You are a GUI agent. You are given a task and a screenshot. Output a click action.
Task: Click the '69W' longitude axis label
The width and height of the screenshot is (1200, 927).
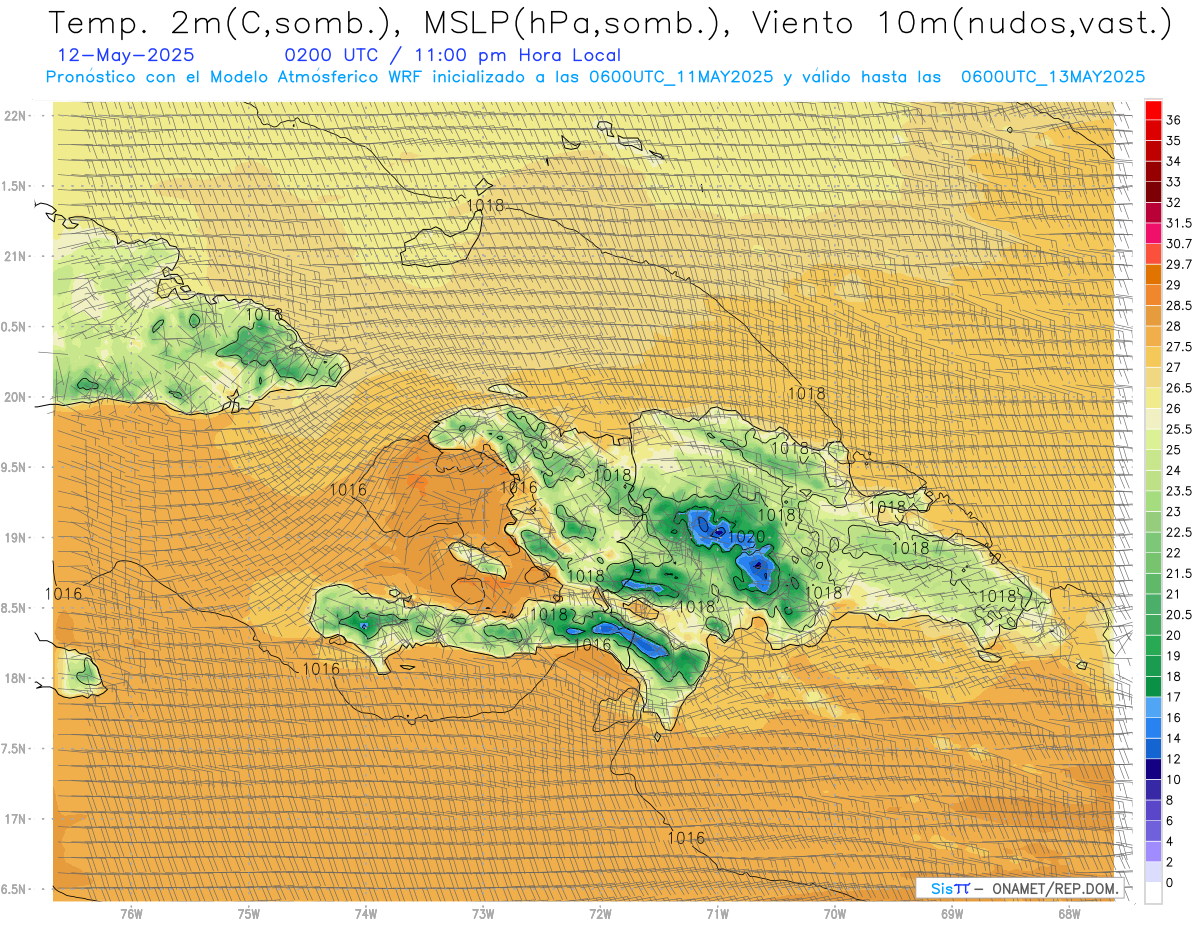pyautogui.click(x=952, y=913)
